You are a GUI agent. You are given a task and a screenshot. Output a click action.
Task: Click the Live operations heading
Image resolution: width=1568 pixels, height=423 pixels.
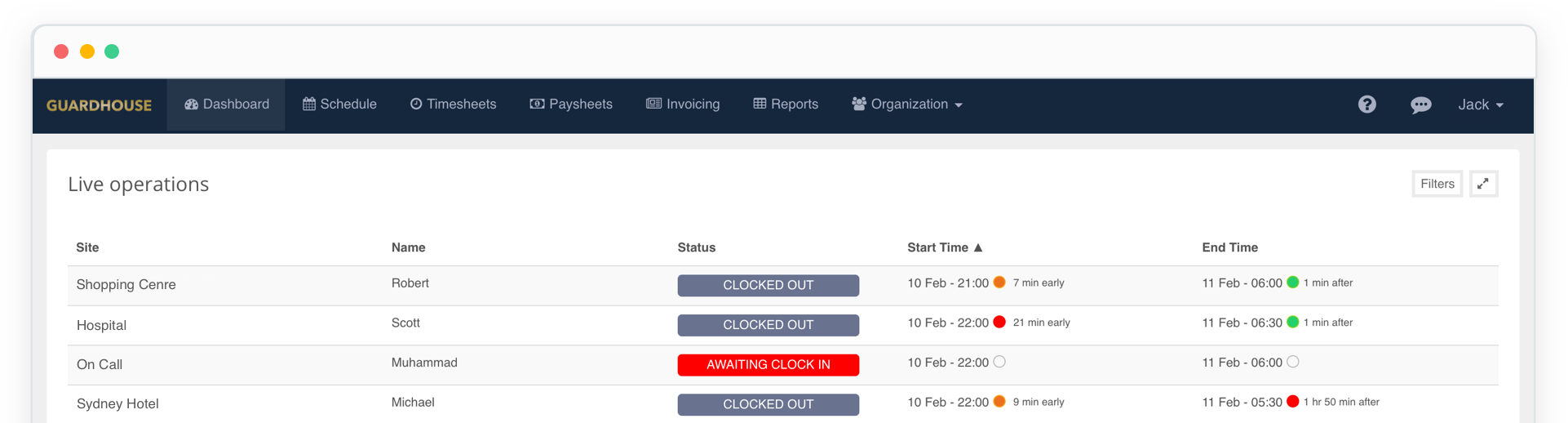(138, 185)
